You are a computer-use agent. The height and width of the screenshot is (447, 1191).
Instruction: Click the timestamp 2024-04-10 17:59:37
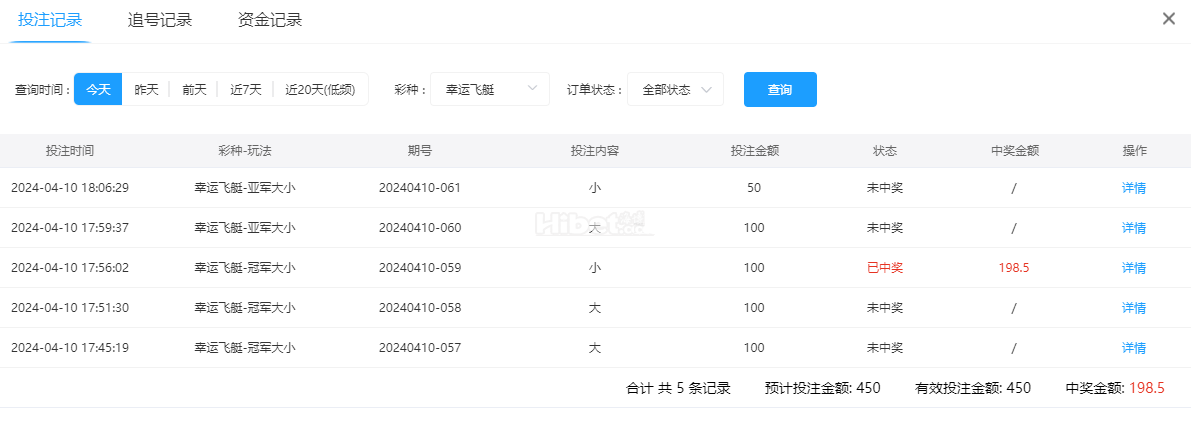[70, 228]
